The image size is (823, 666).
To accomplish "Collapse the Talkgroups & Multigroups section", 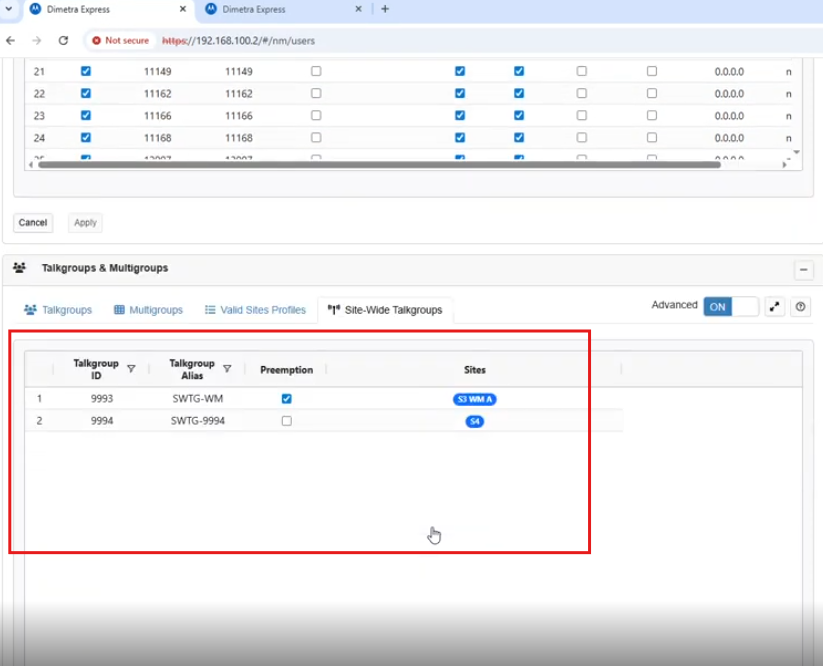I will pyautogui.click(x=804, y=270).
